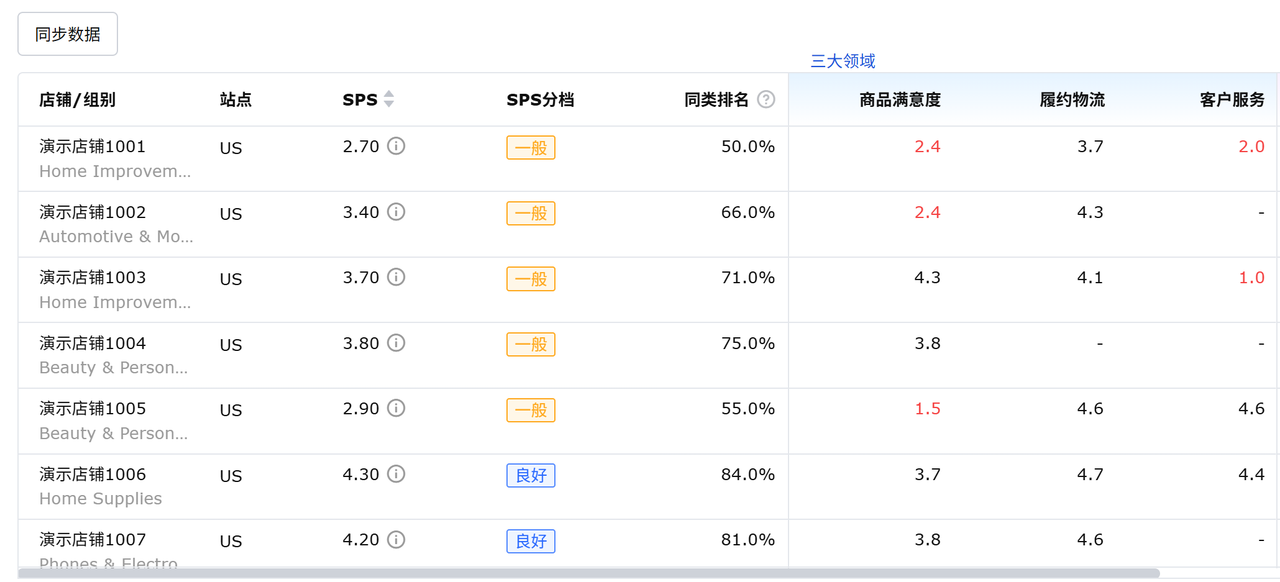
Task: Select the 良好 tag for 演示店铺1007
Action: click(531, 541)
